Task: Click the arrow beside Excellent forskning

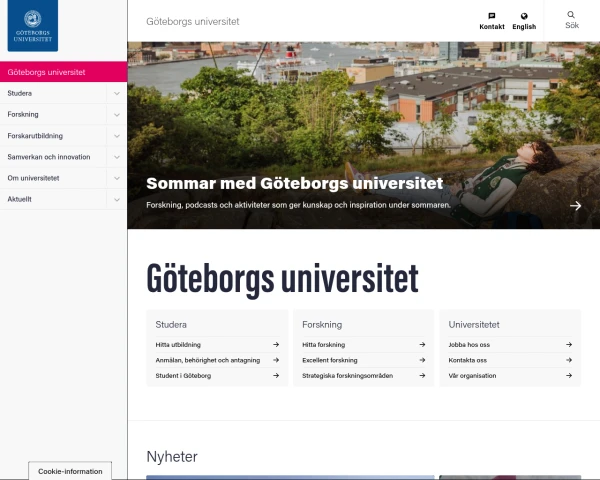Action: point(422,360)
